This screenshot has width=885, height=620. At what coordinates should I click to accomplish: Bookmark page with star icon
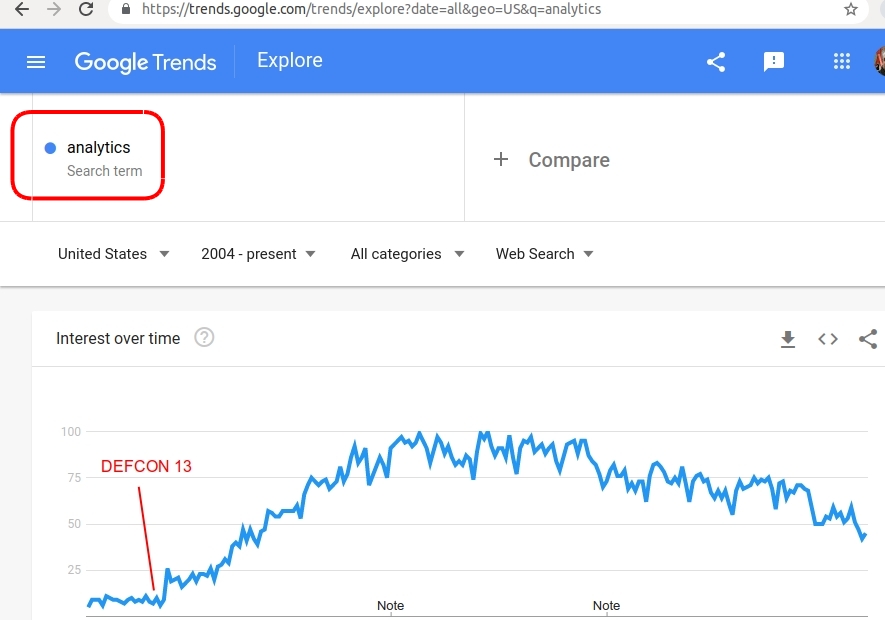(851, 9)
